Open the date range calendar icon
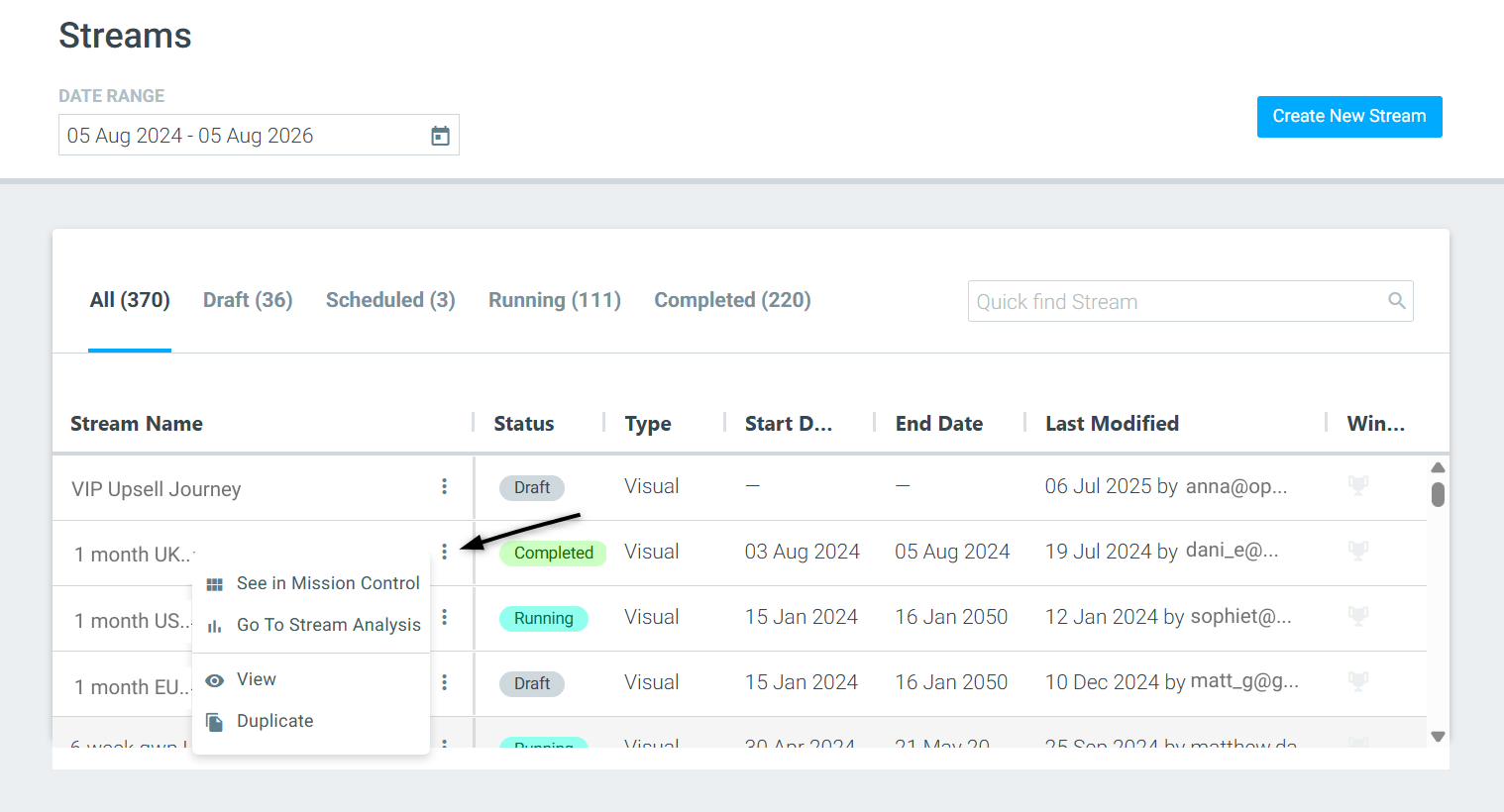Screen dimensions: 1504x812 (441, 136)
